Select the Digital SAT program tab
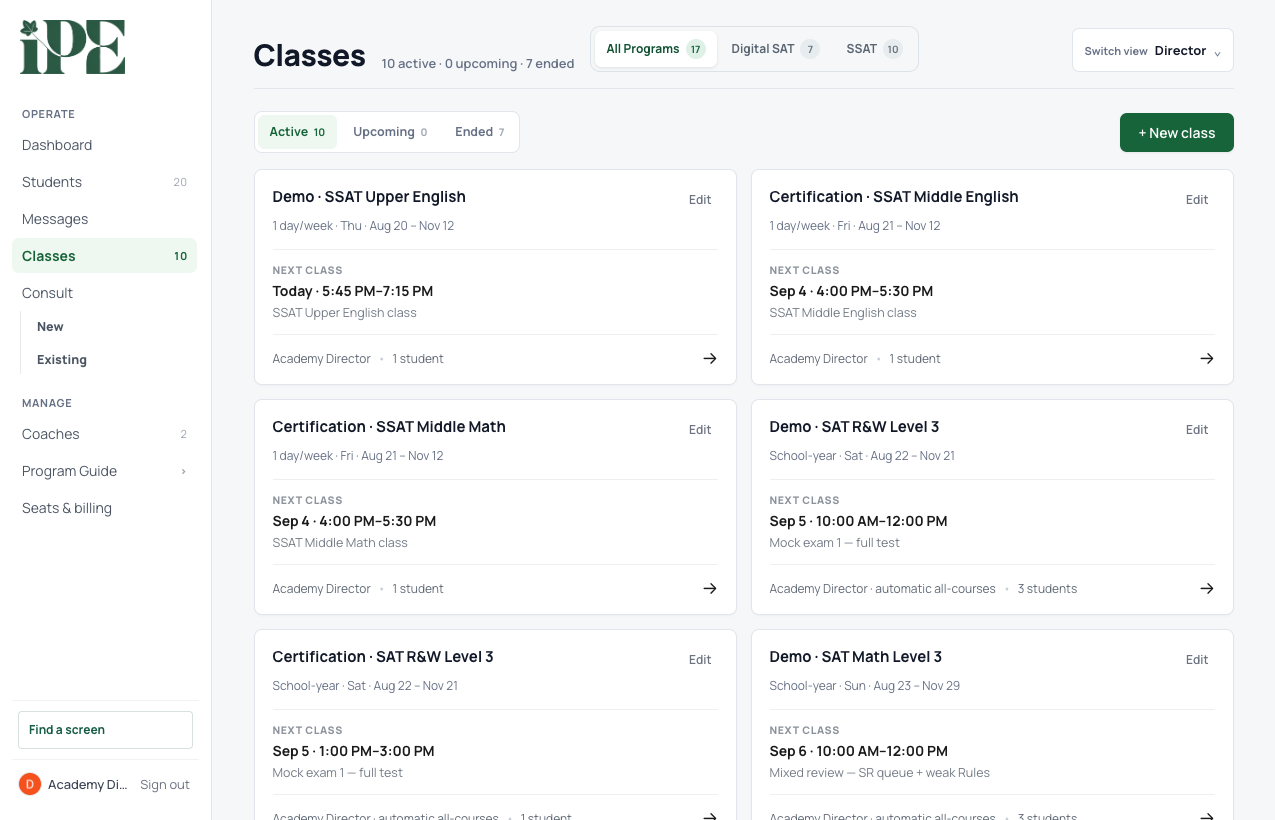This screenshot has height=820, width=1275. coord(774,49)
